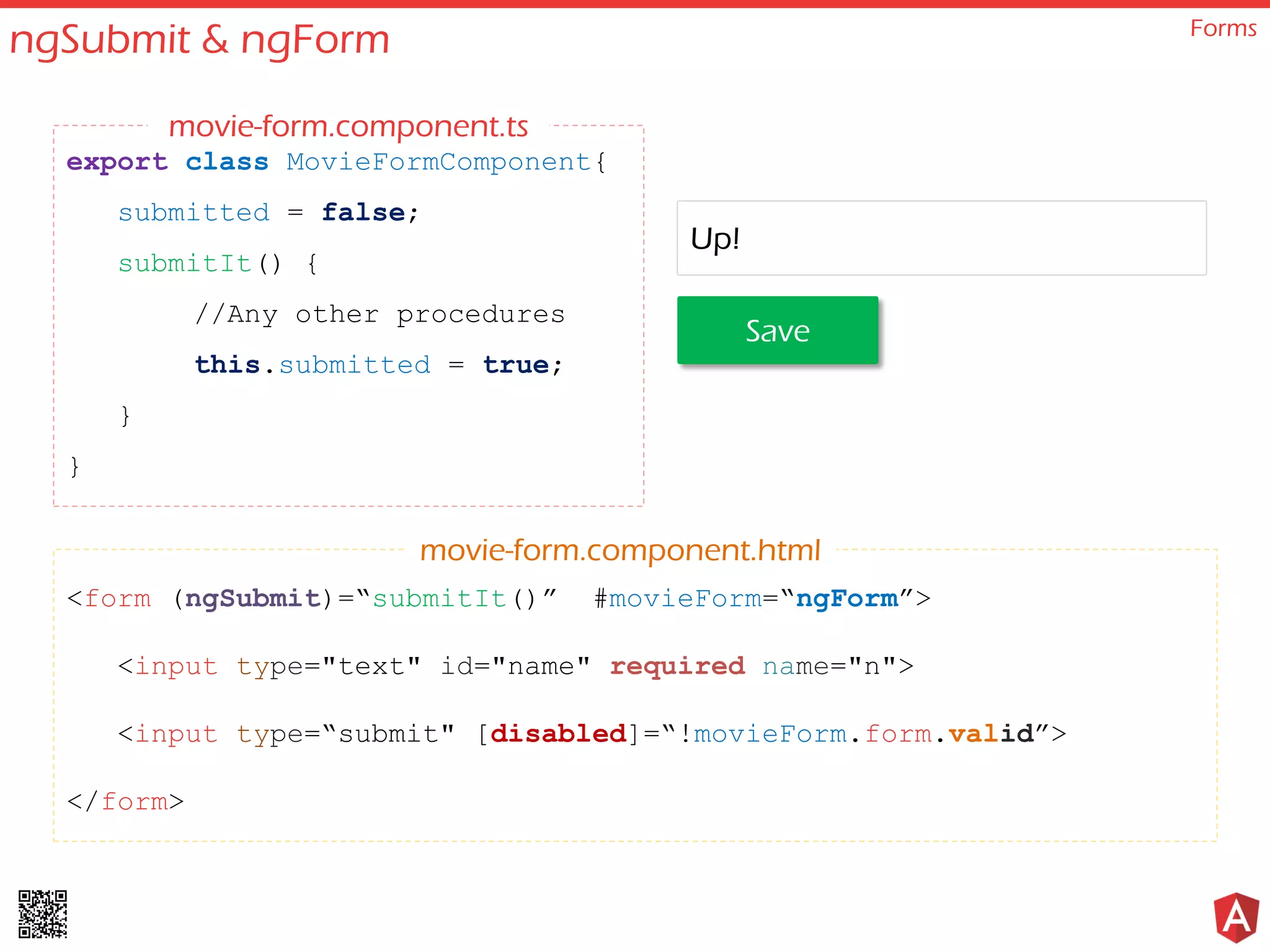Click "!movieForm.form.valid" expression

point(856,734)
